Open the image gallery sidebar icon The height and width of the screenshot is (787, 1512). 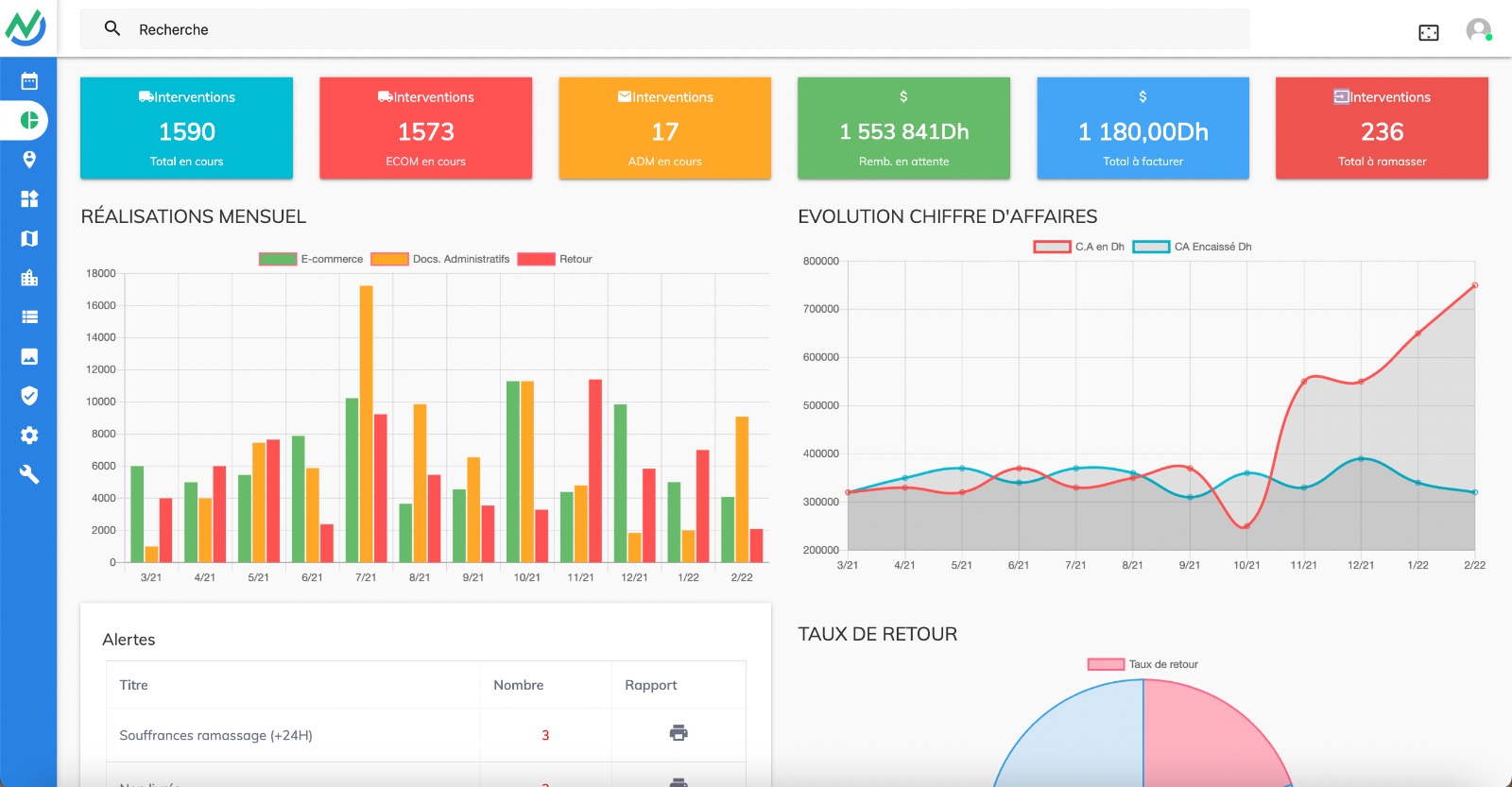[29, 356]
